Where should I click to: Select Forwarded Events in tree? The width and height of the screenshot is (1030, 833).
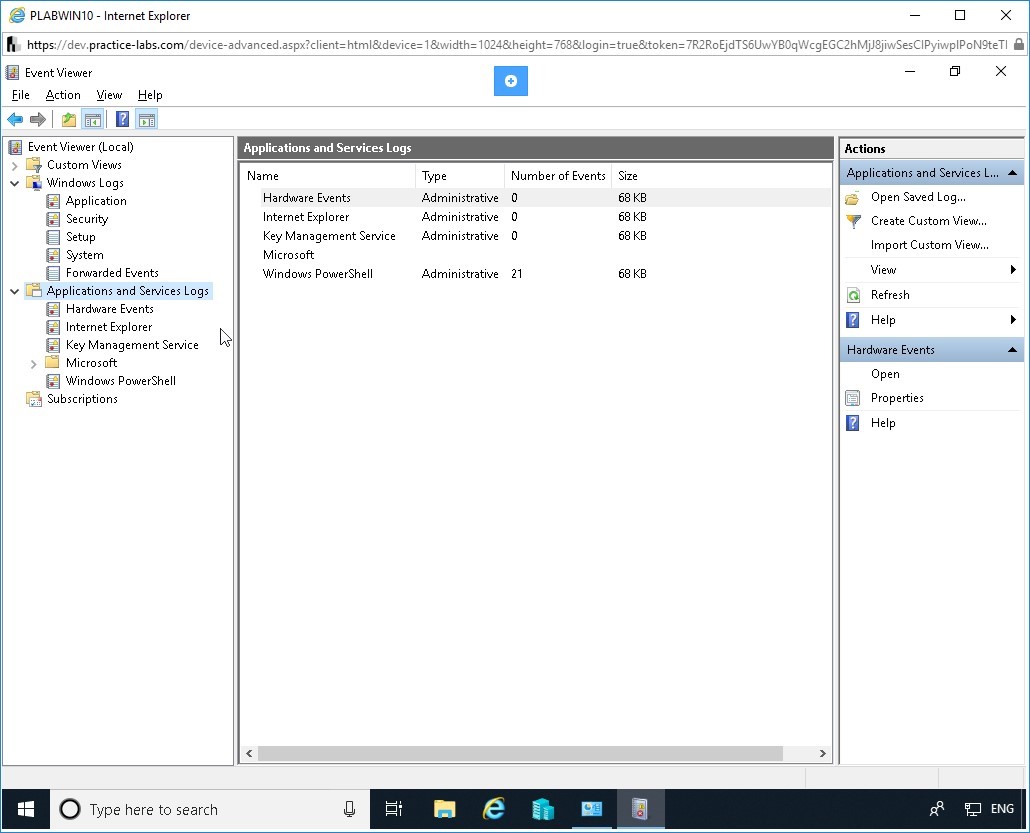tap(112, 273)
